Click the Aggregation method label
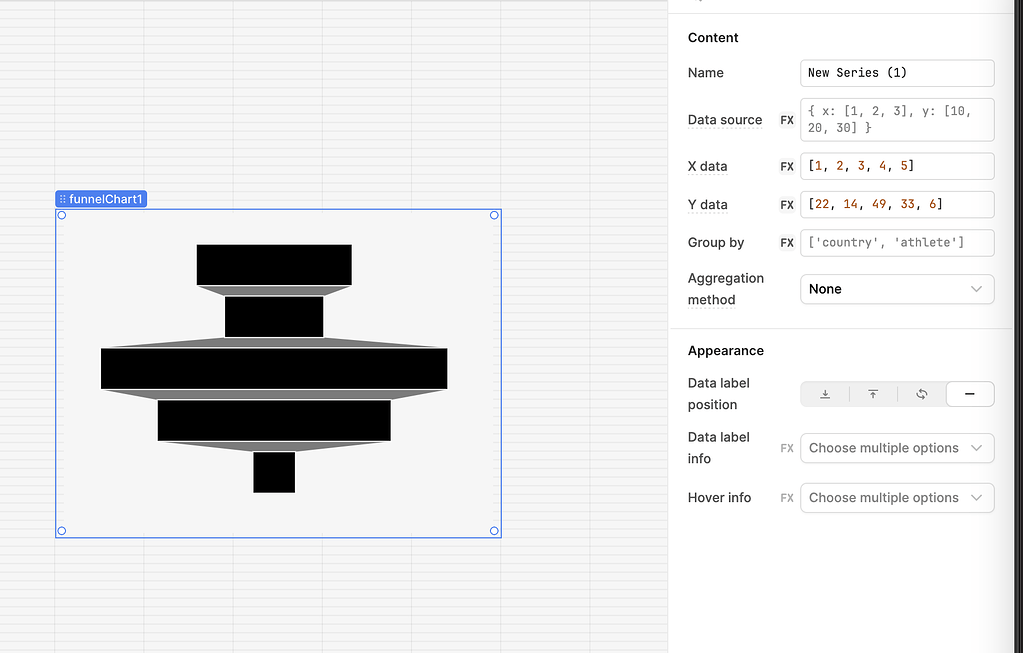Image resolution: width=1023 pixels, height=653 pixels. (x=725, y=289)
